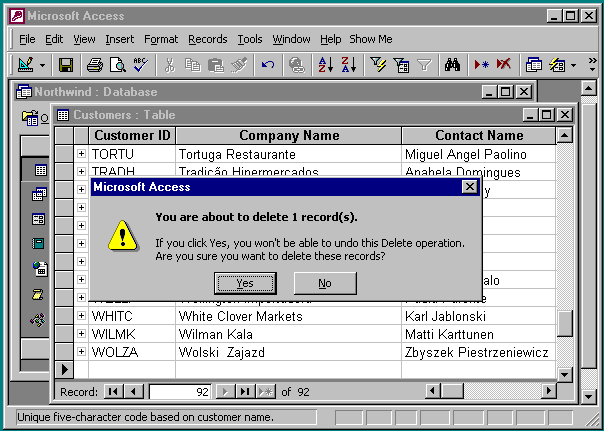Expand the WILMK record plus sign
Image resolution: width=604 pixels, height=431 pixels.
pyautogui.click(x=81, y=334)
